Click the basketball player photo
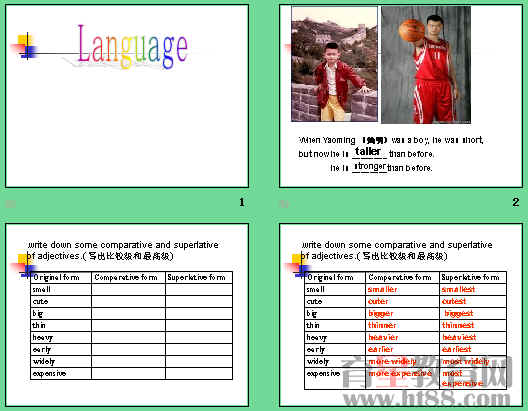 pyautogui.click(x=426, y=65)
